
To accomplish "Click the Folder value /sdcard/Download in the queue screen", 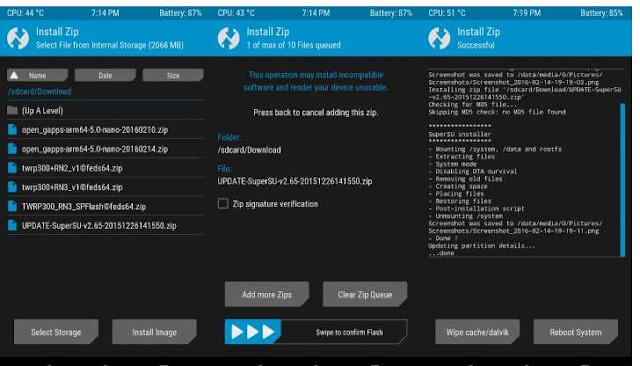I will point(249,150).
